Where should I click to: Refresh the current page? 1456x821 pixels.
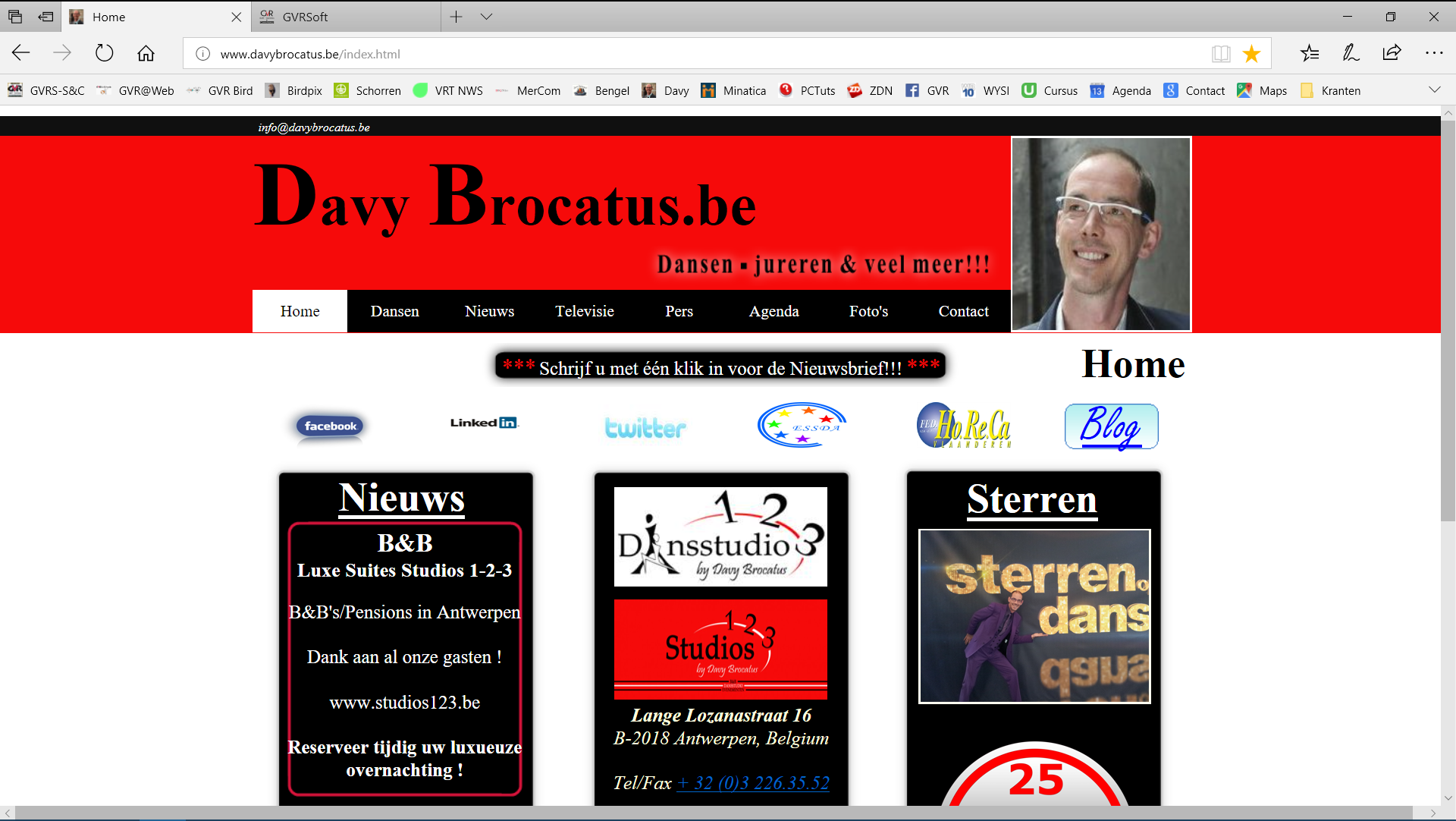click(x=104, y=53)
